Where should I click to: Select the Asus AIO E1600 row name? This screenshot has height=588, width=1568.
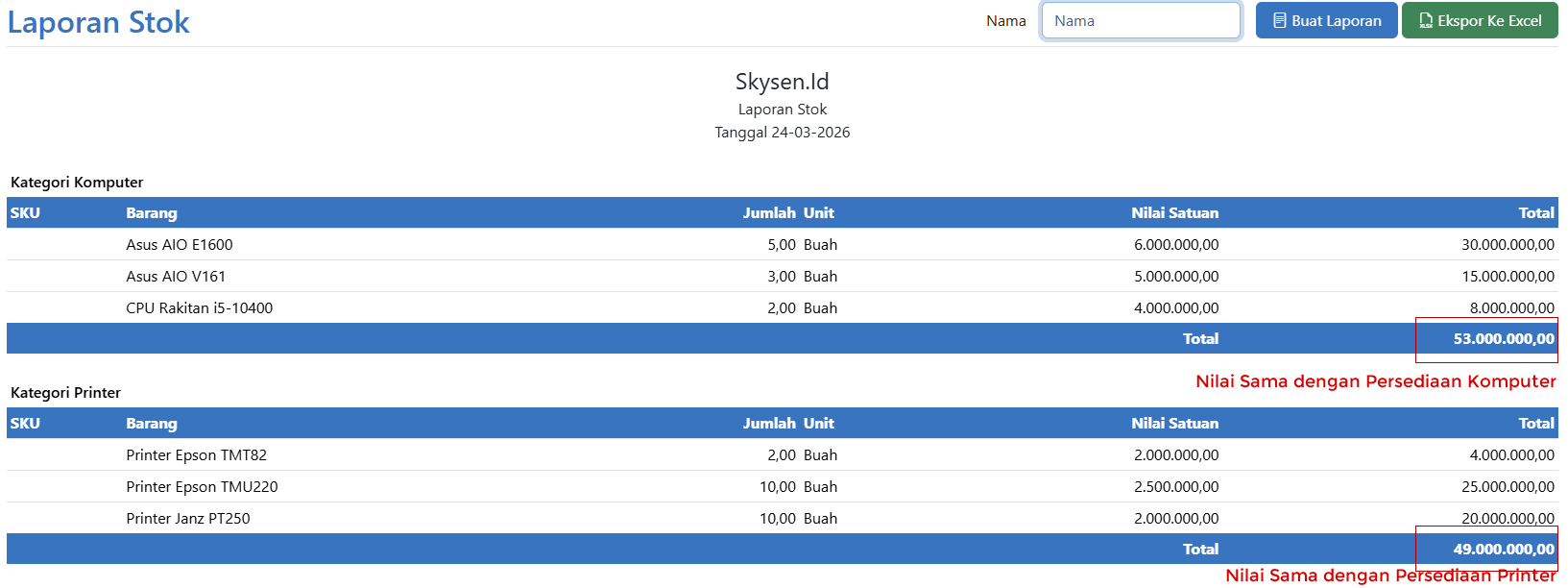pos(180,245)
